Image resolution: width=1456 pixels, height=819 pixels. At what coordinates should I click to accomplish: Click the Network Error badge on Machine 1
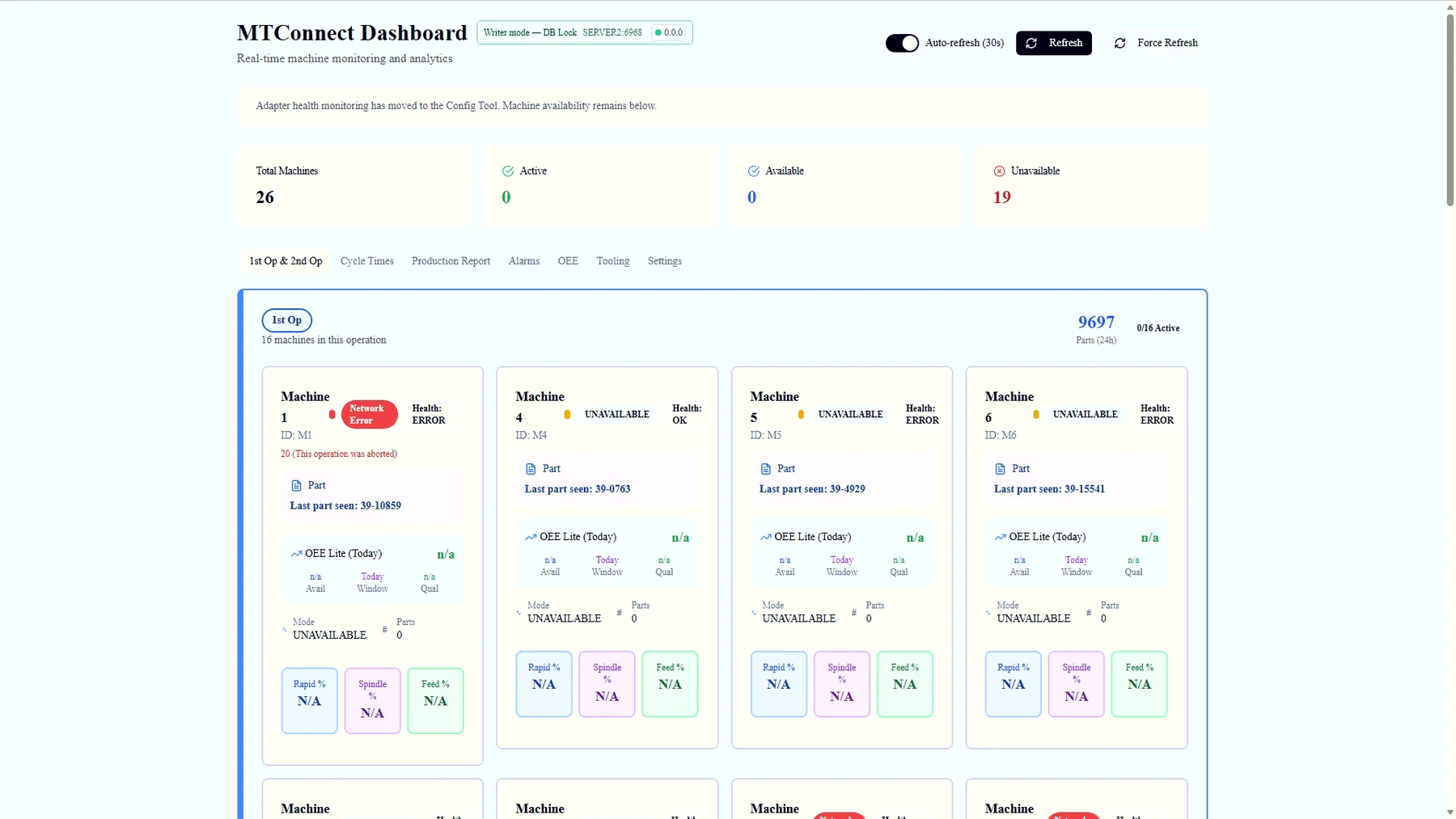(370, 414)
